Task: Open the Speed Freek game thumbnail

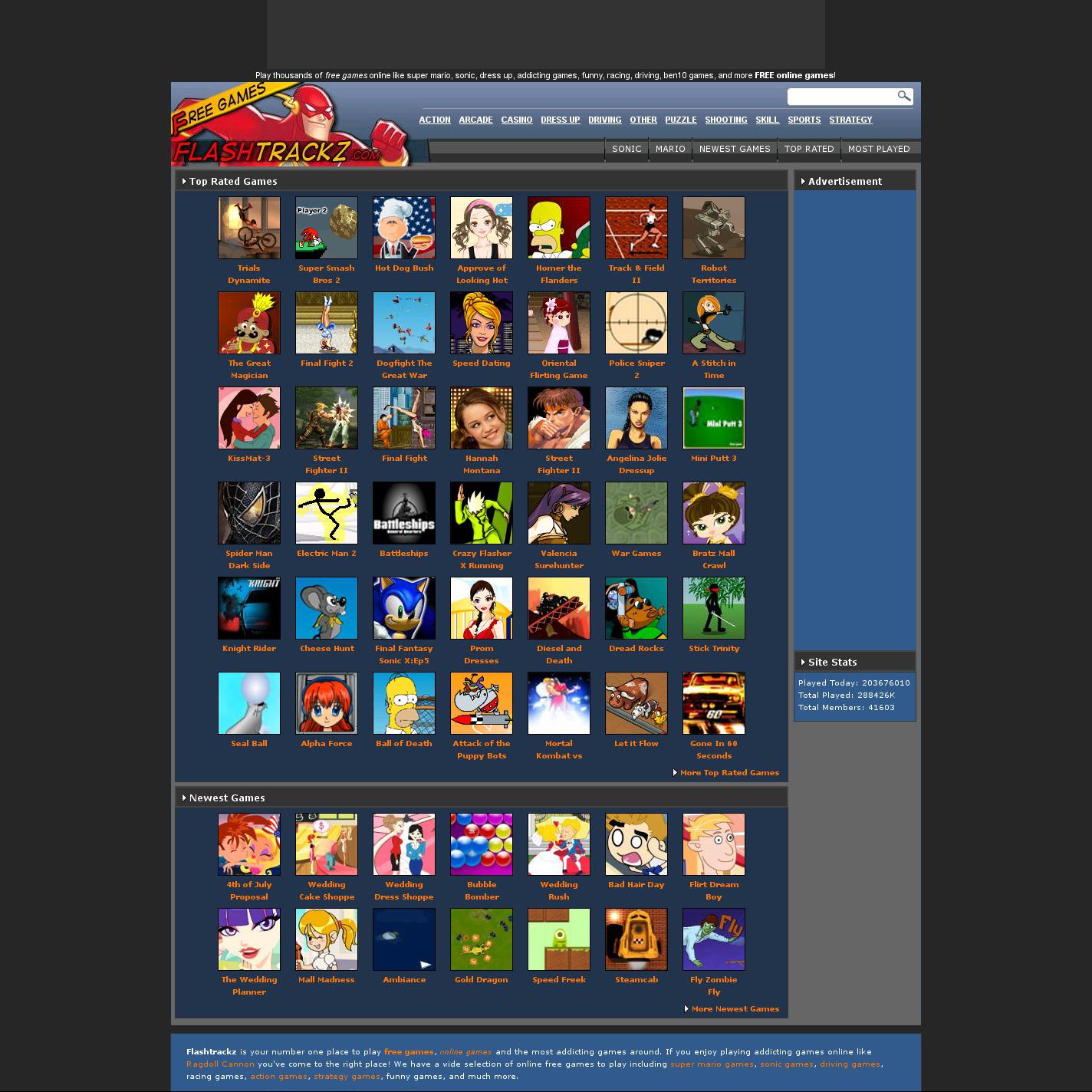Action: tap(559, 939)
